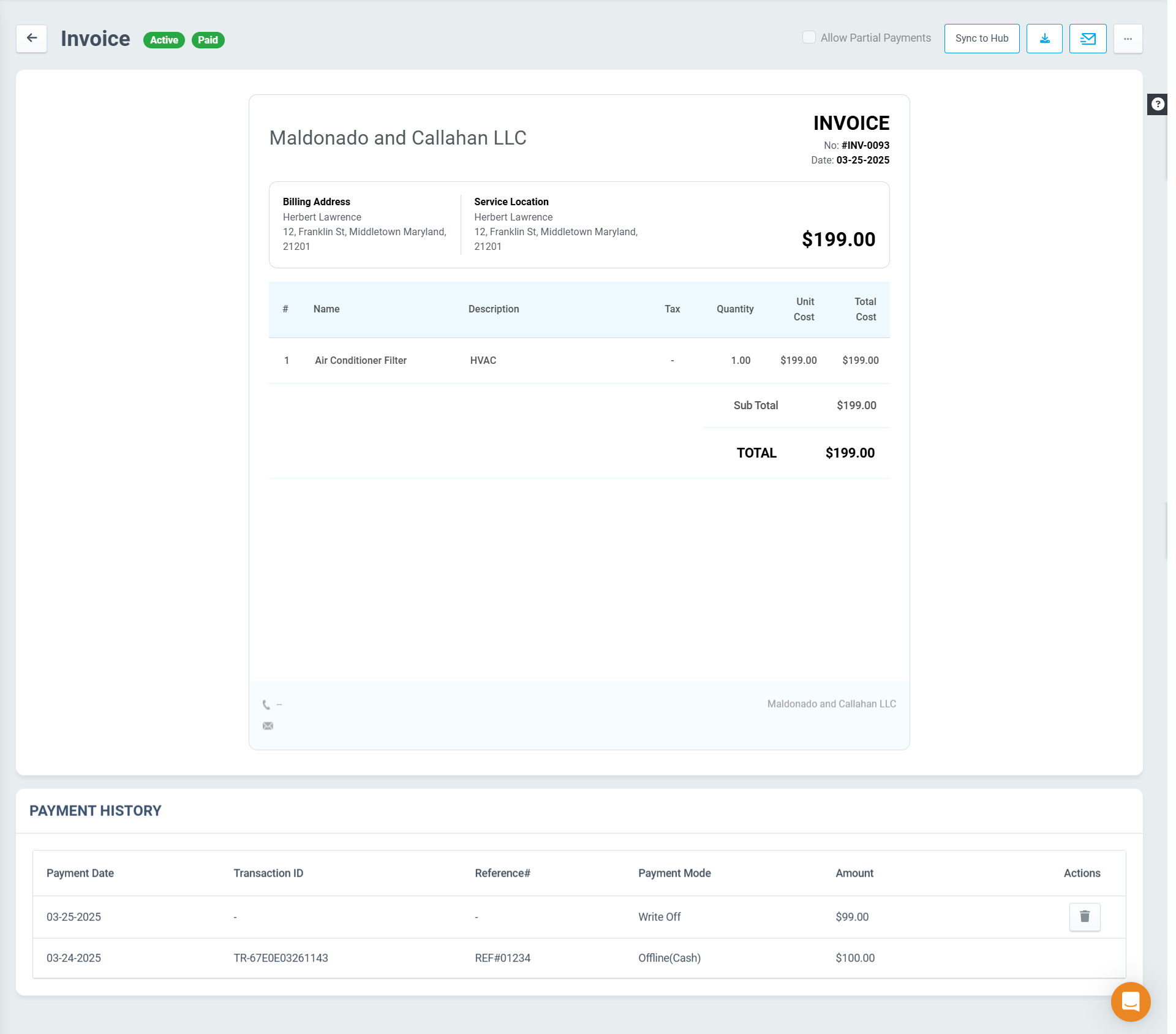Click transaction ID TR-67E0E03261143
Image resolution: width=1176 pixels, height=1034 pixels.
point(281,957)
